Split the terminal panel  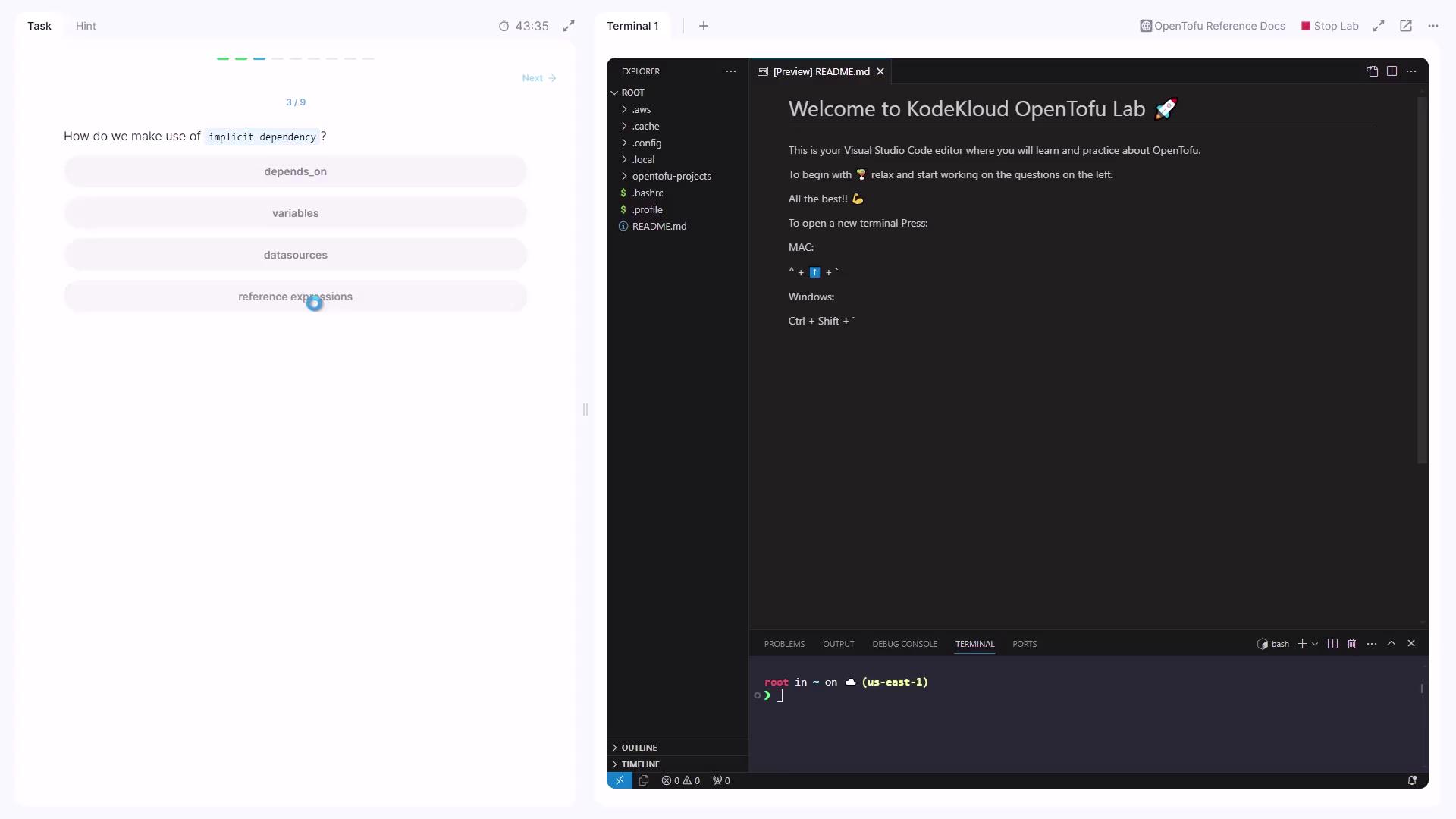[1332, 644]
